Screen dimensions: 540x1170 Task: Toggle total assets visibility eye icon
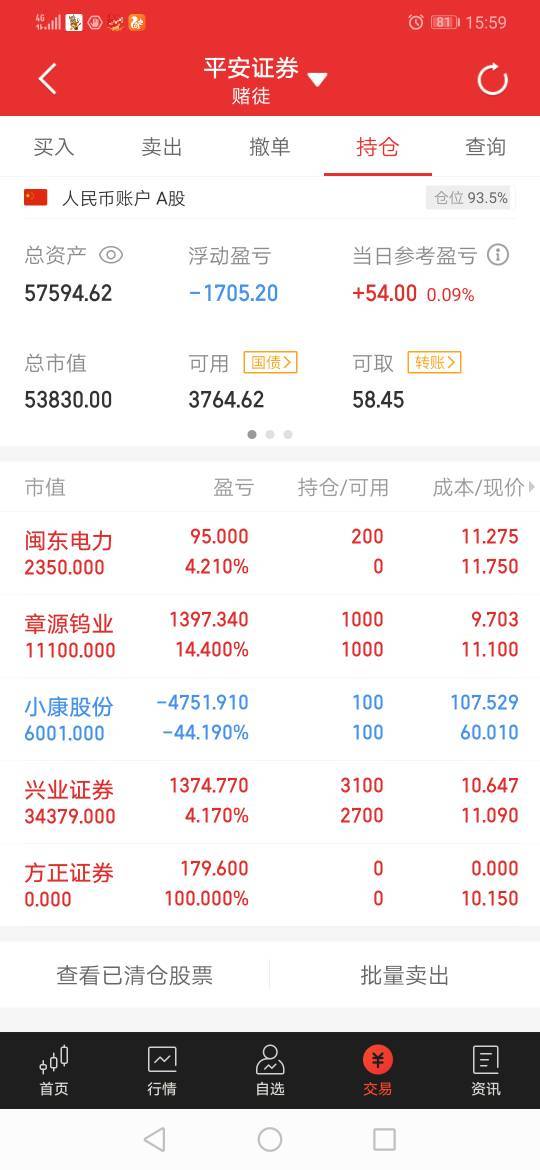pyautogui.click(x=110, y=255)
